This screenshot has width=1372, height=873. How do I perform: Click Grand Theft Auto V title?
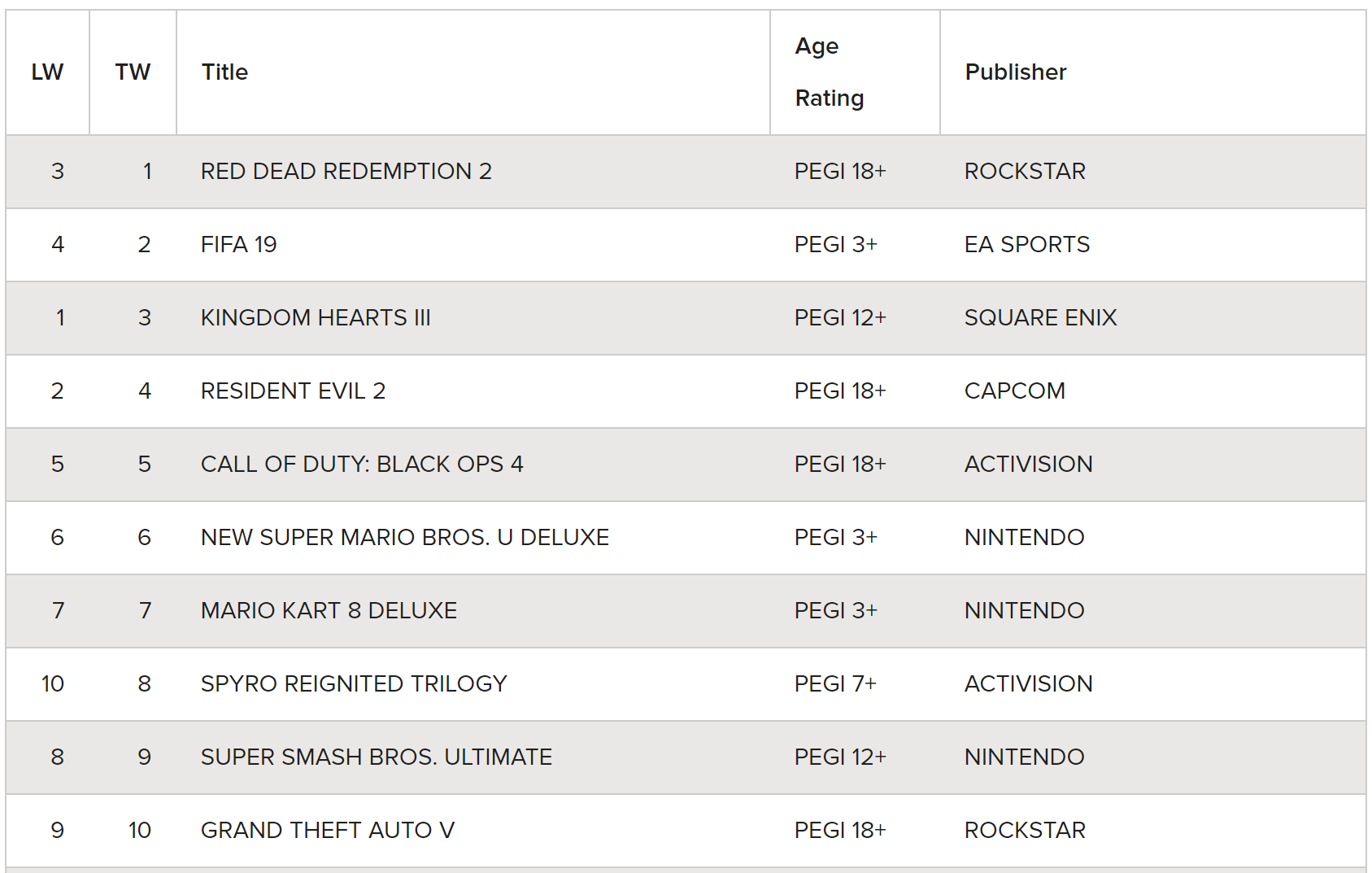point(328,831)
